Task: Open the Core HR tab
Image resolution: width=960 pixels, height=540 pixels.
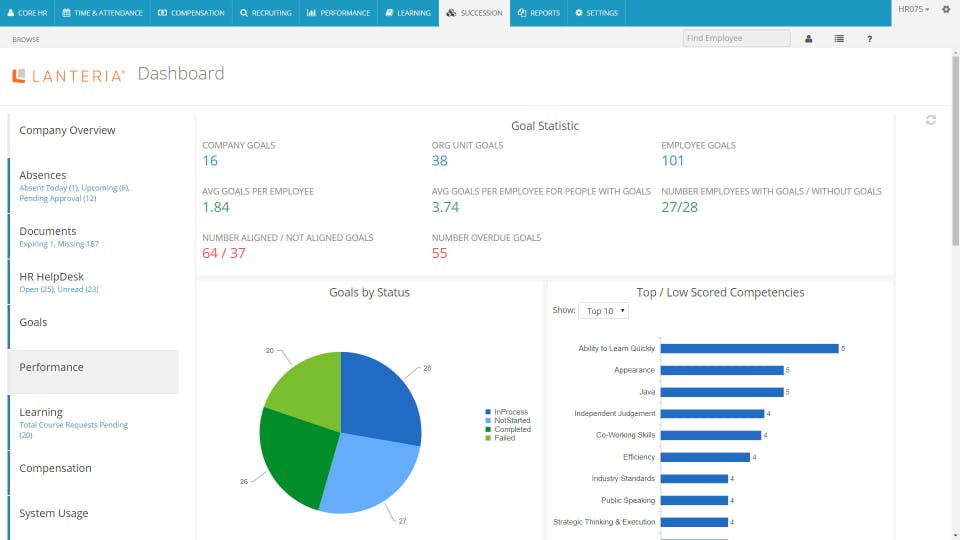Action: click(27, 13)
